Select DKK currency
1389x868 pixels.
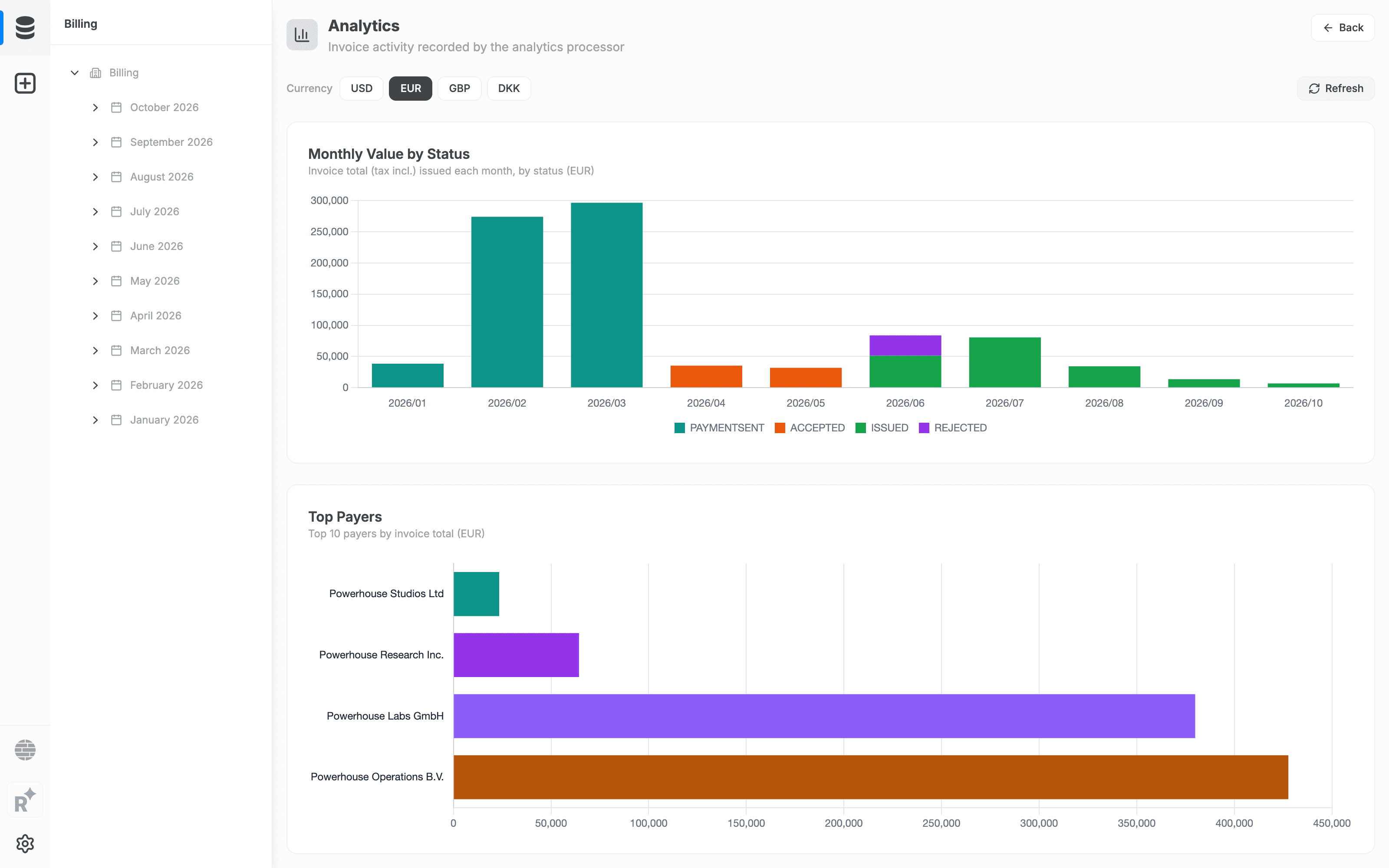click(x=509, y=89)
